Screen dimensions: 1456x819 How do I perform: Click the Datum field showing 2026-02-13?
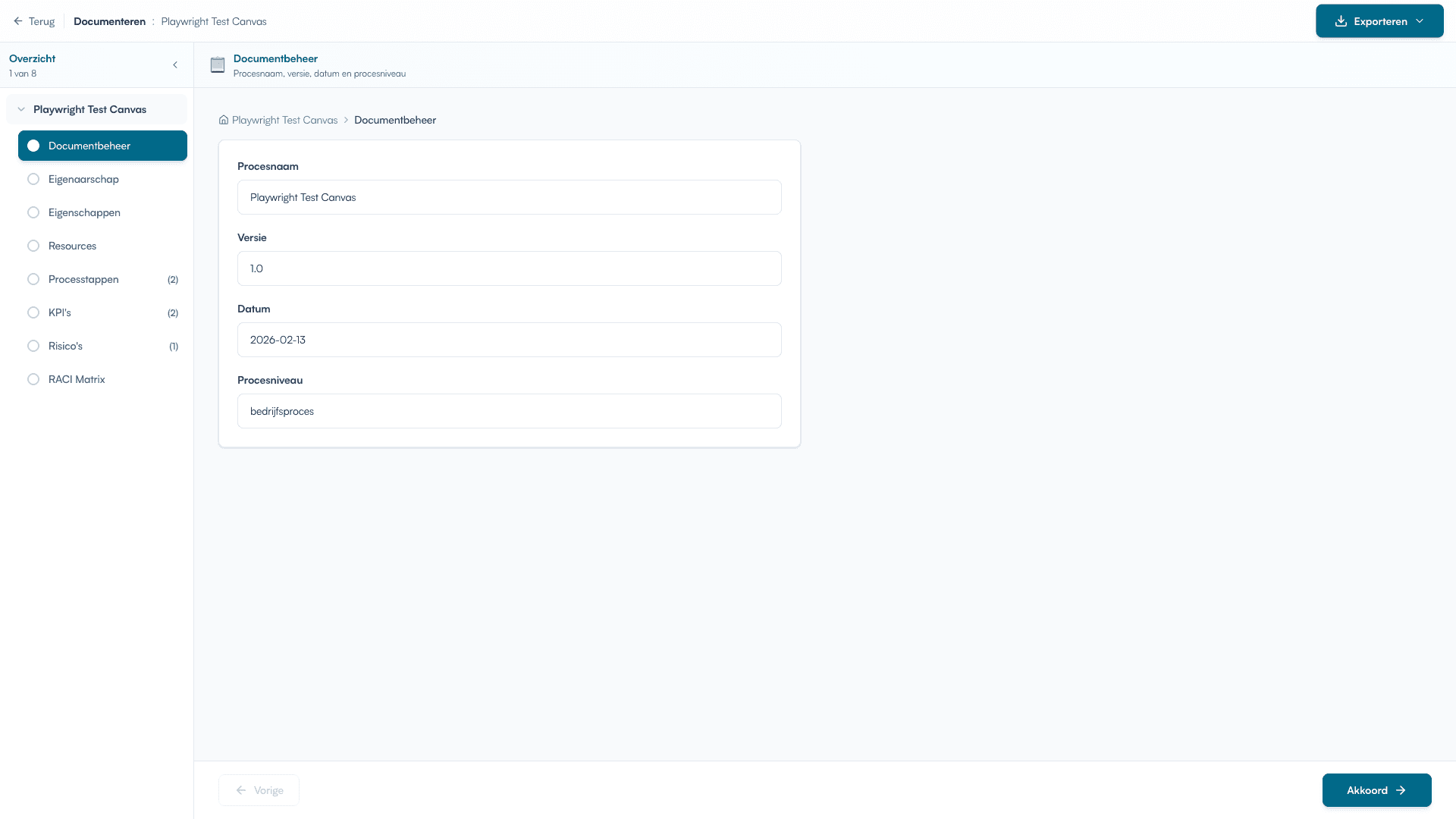[x=509, y=339]
